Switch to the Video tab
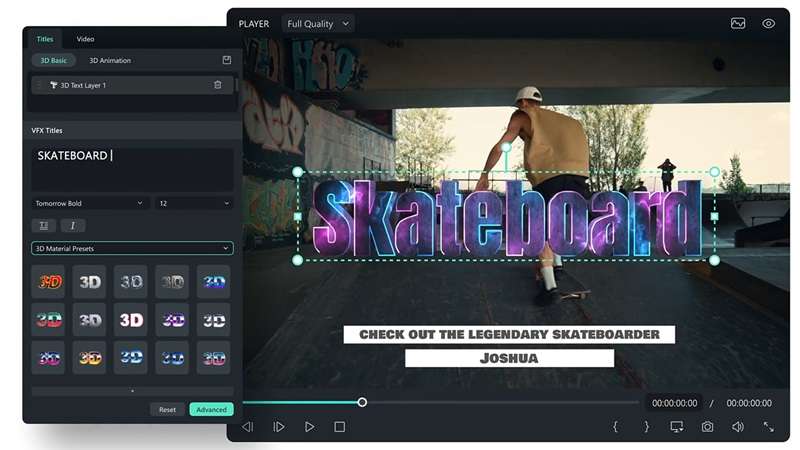 (x=85, y=39)
